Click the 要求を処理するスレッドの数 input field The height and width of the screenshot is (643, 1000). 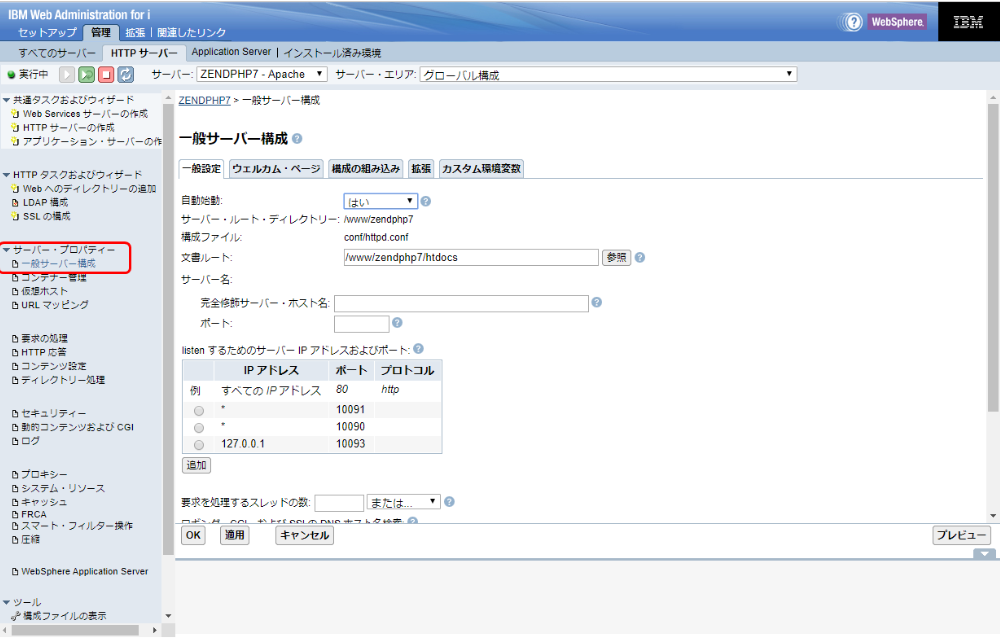point(339,503)
